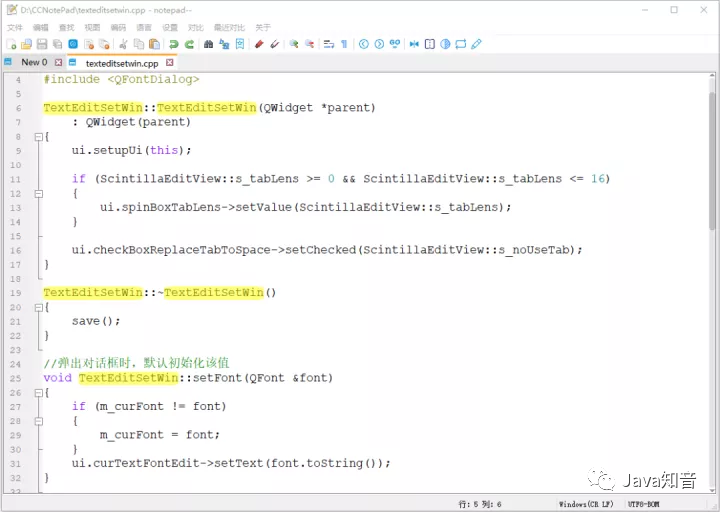720x512 pixels.
Task: Click the red marker highlight icon
Action: click(259, 44)
